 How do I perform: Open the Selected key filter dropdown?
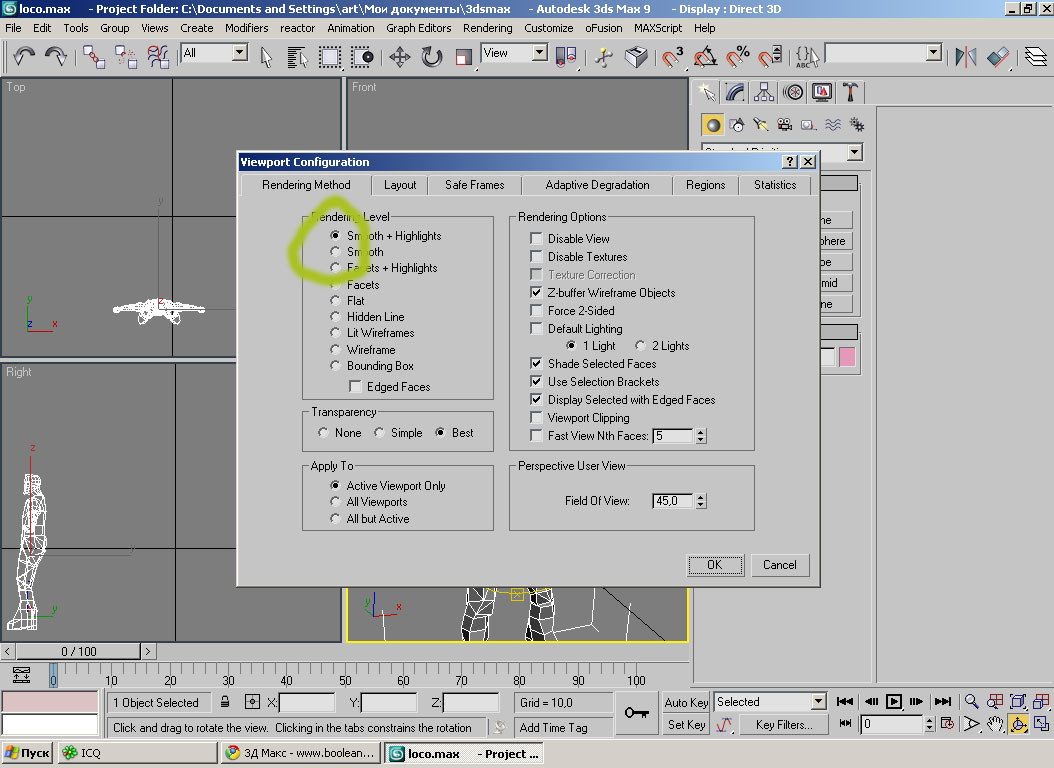point(818,702)
